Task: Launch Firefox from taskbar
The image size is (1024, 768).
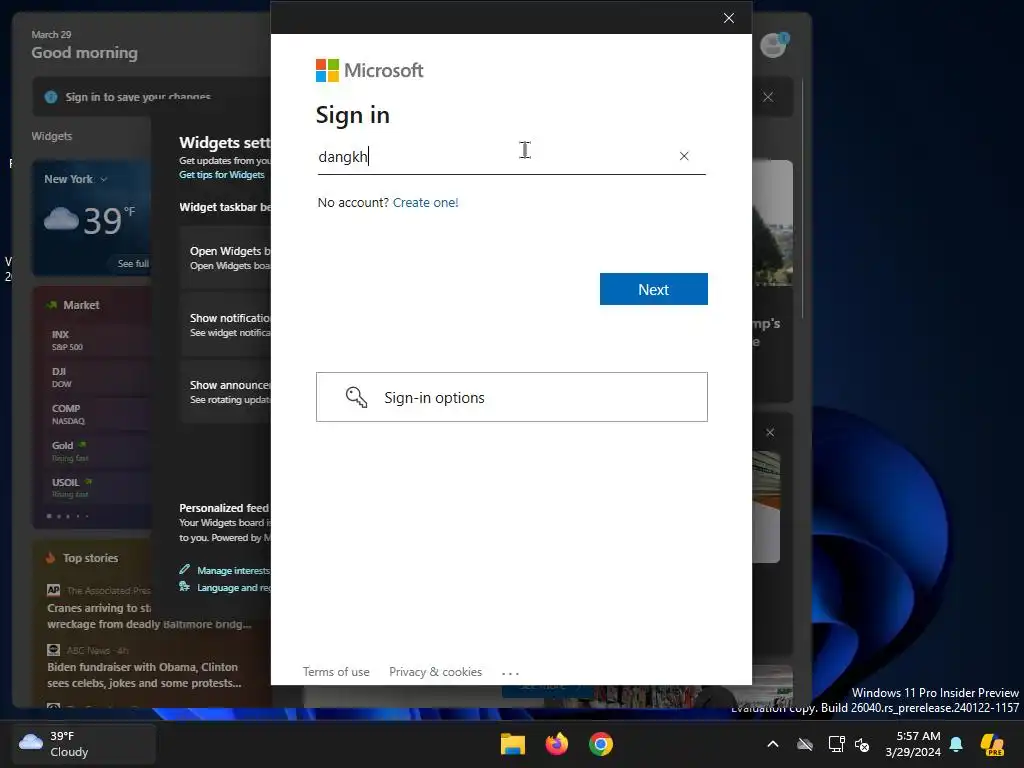Action: click(557, 744)
